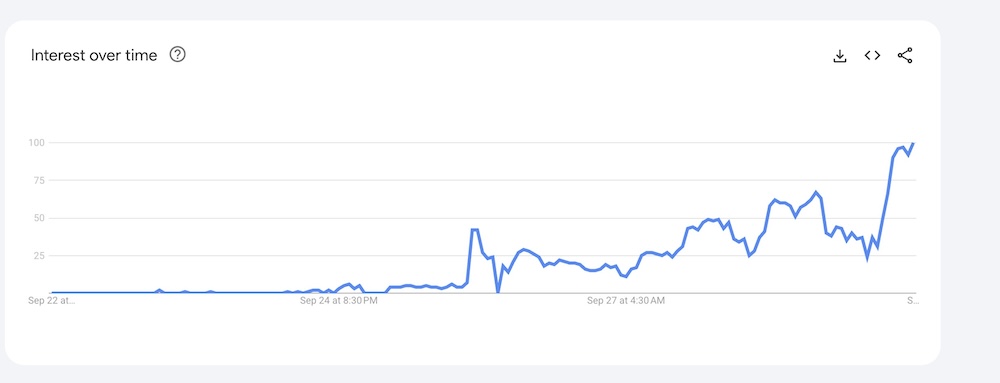Click the "Interest over time" heading
This screenshot has height=383, width=1000.
[94, 55]
